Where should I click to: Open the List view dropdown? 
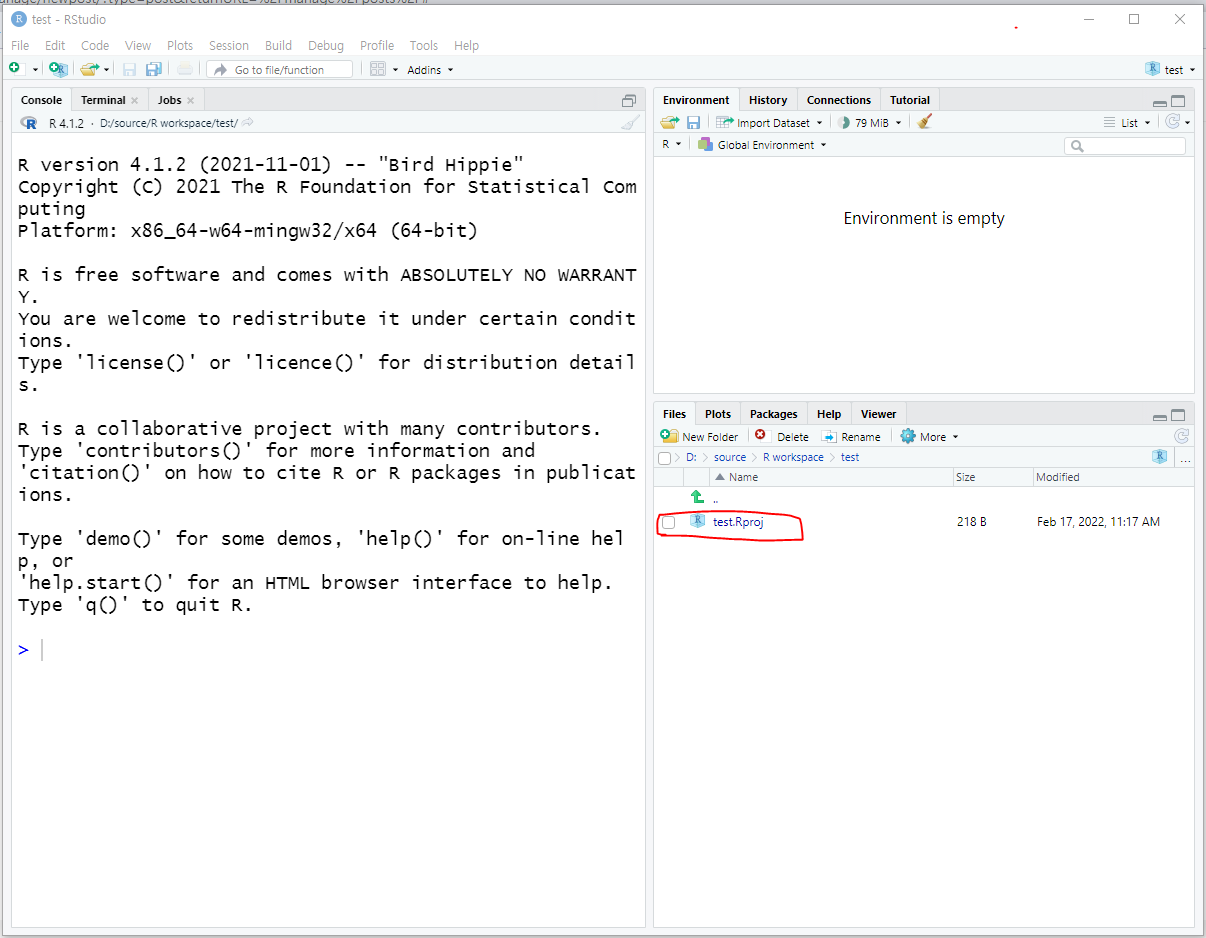tap(1128, 123)
